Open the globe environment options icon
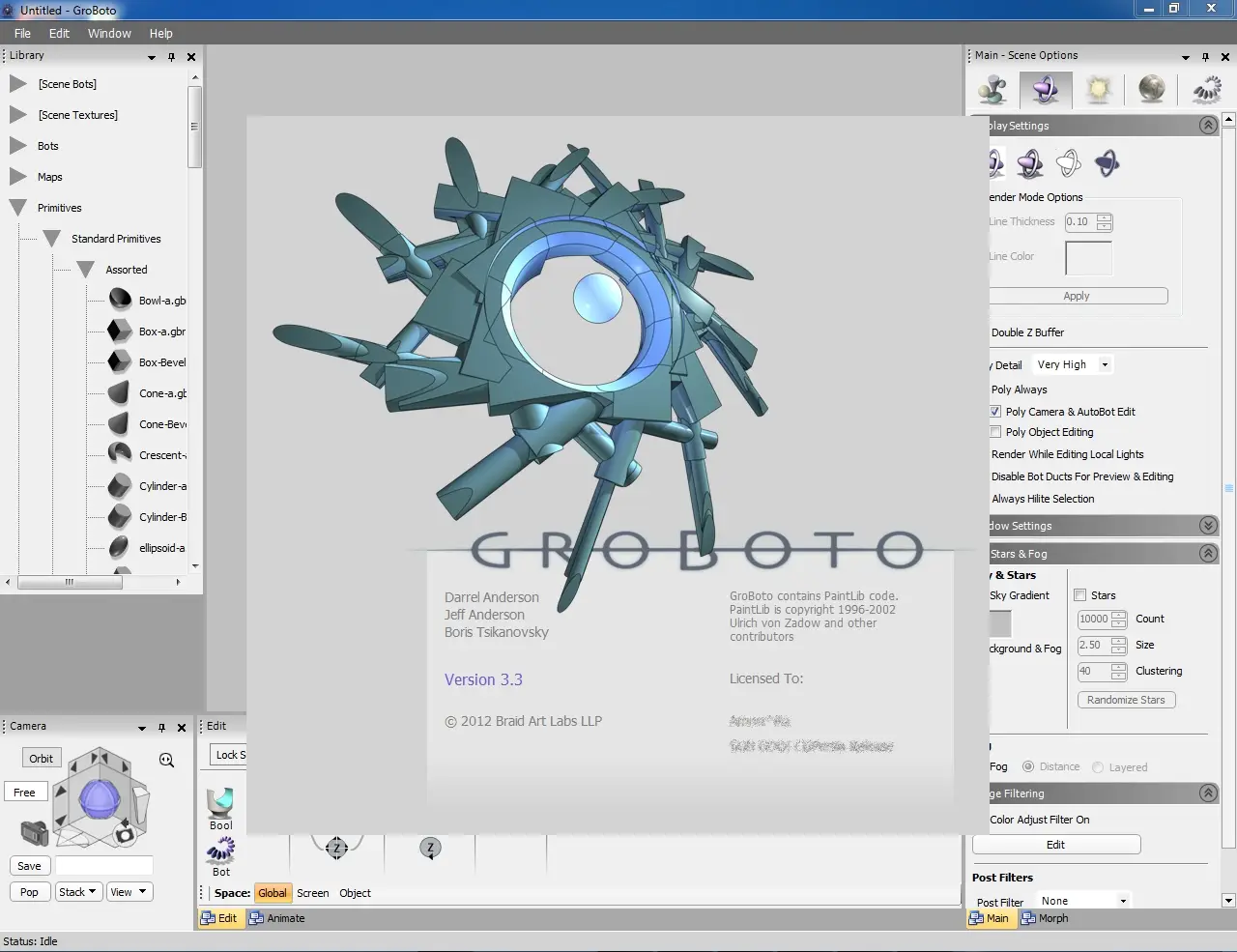Viewport: 1237px width, 952px height. point(1151,90)
